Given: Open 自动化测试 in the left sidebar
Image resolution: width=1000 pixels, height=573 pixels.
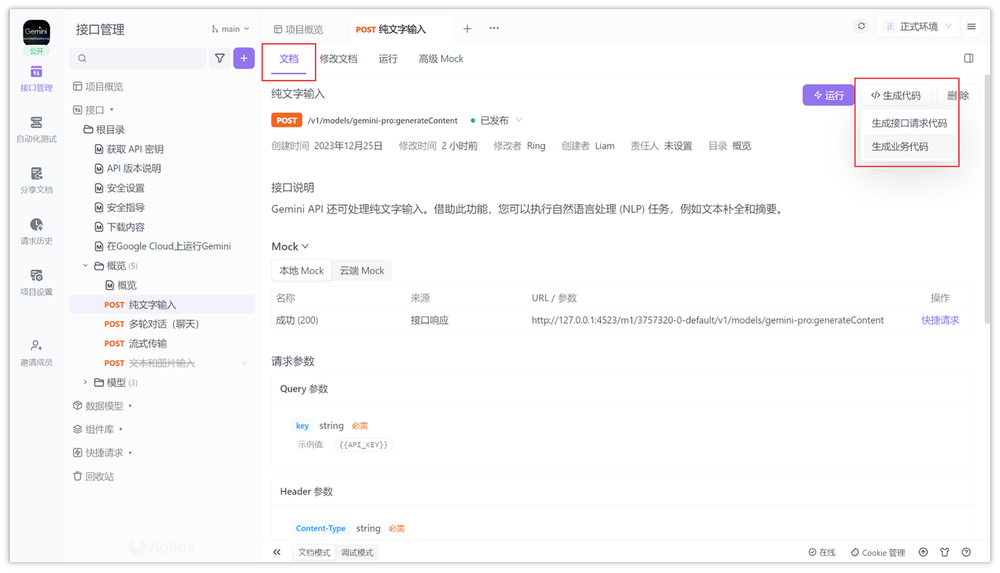Looking at the screenshot, I should [36, 128].
